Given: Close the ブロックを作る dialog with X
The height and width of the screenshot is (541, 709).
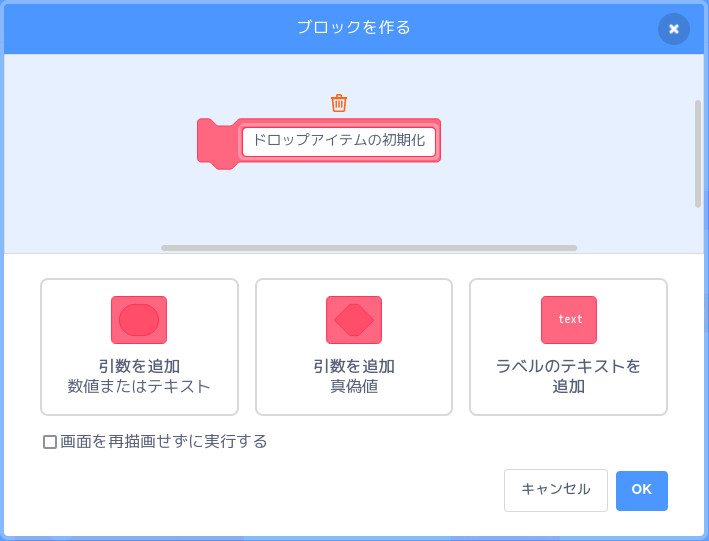Looking at the screenshot, I should (x=674, y=29).
